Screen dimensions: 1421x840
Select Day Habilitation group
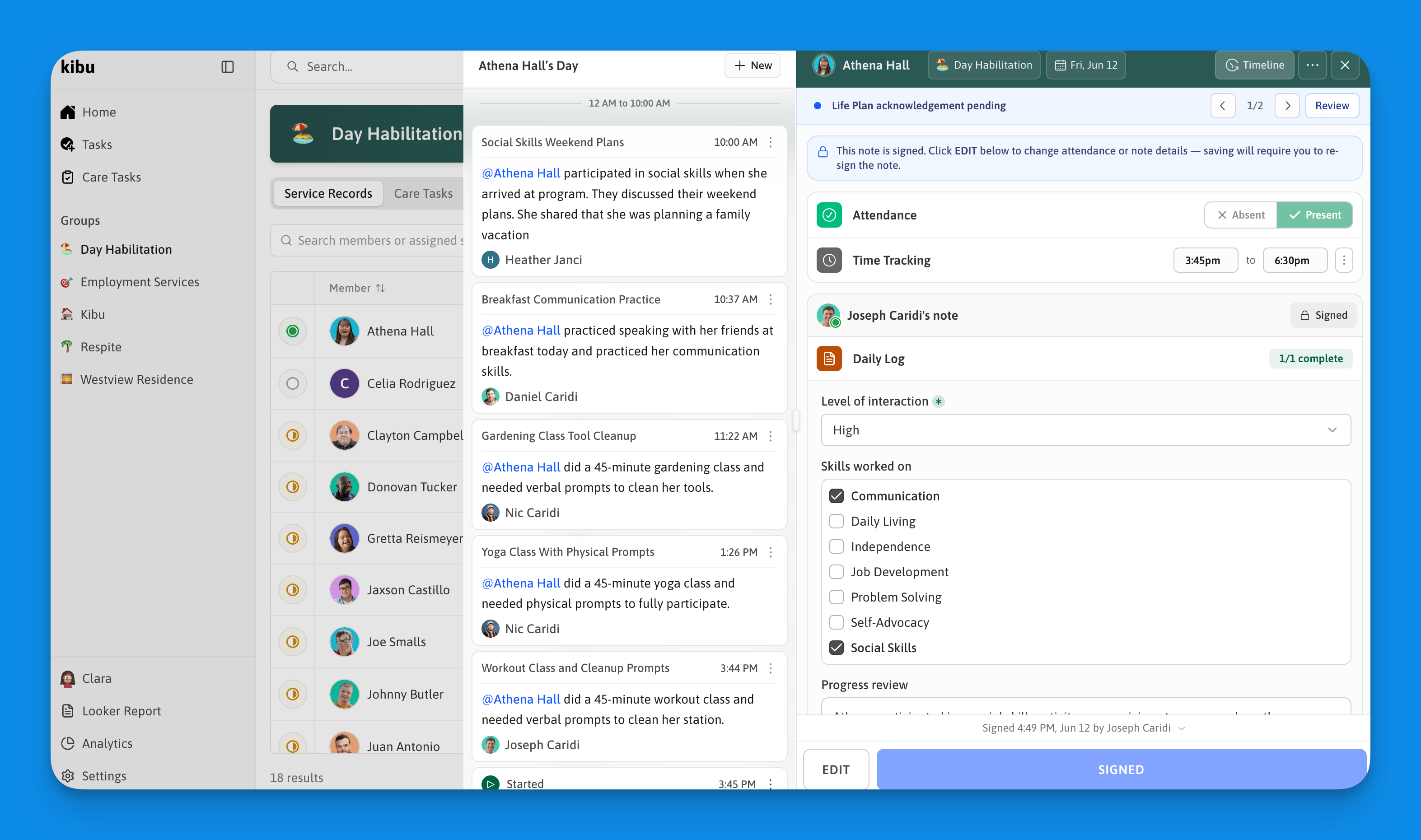[116, 249]
